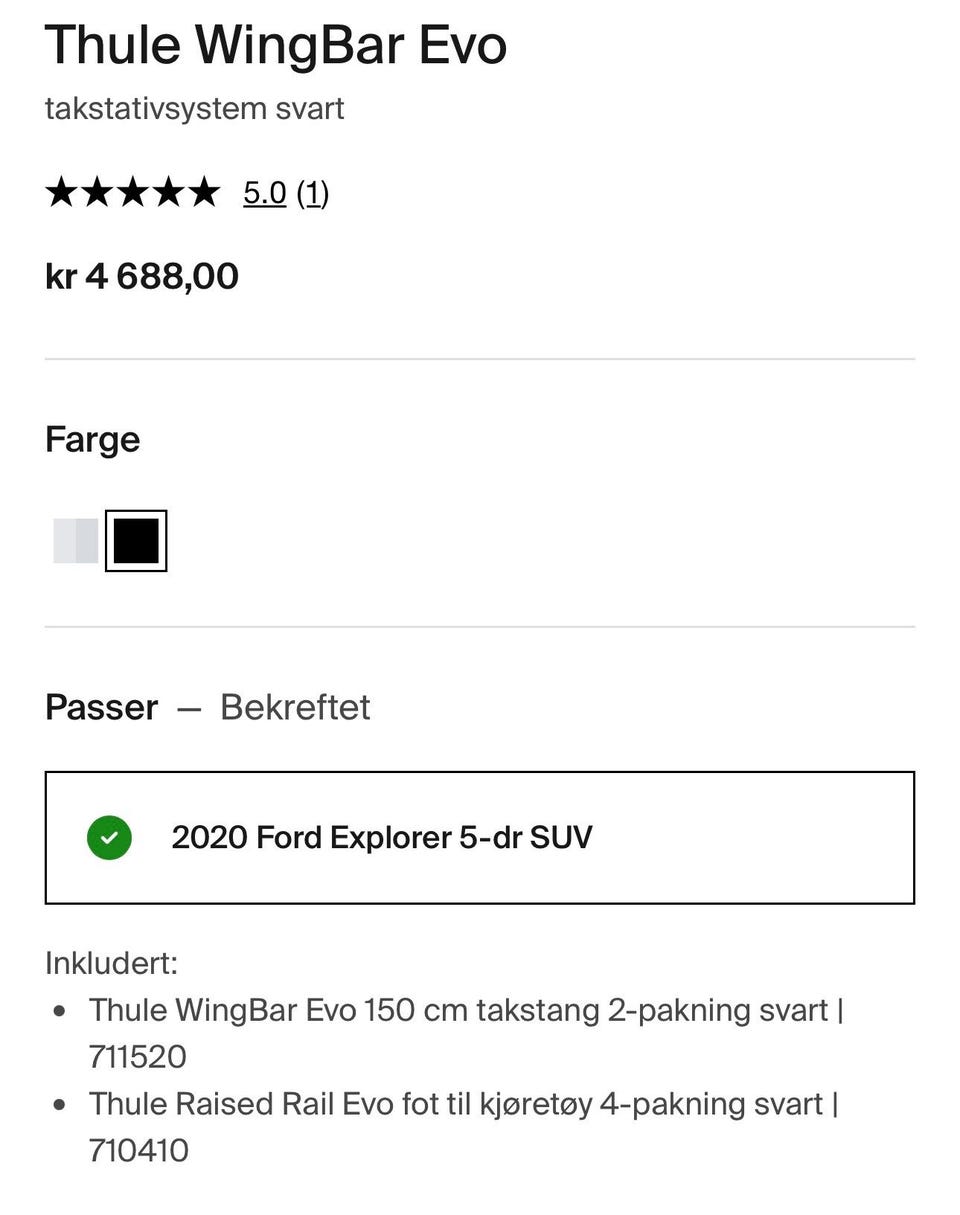Click the last star in the rating

[x=204, y=191]
